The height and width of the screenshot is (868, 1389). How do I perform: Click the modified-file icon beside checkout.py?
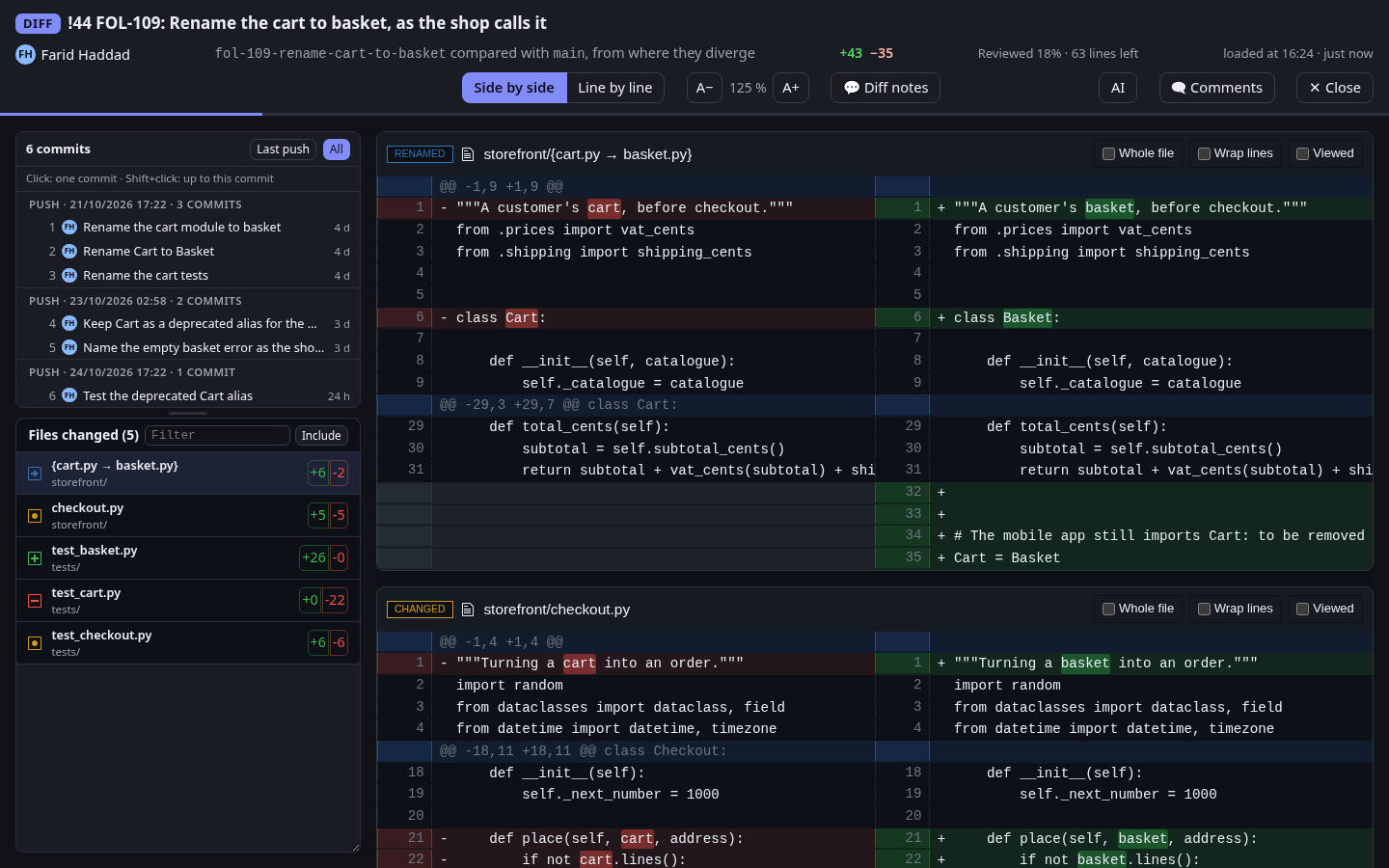[35, 516]
